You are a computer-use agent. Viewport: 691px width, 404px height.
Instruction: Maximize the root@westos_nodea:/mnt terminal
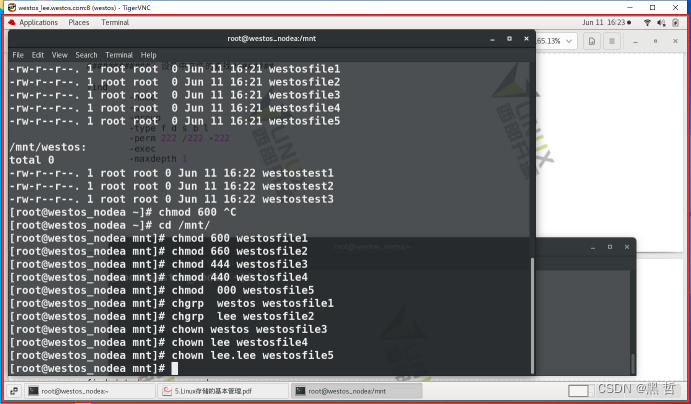(509, 39)
